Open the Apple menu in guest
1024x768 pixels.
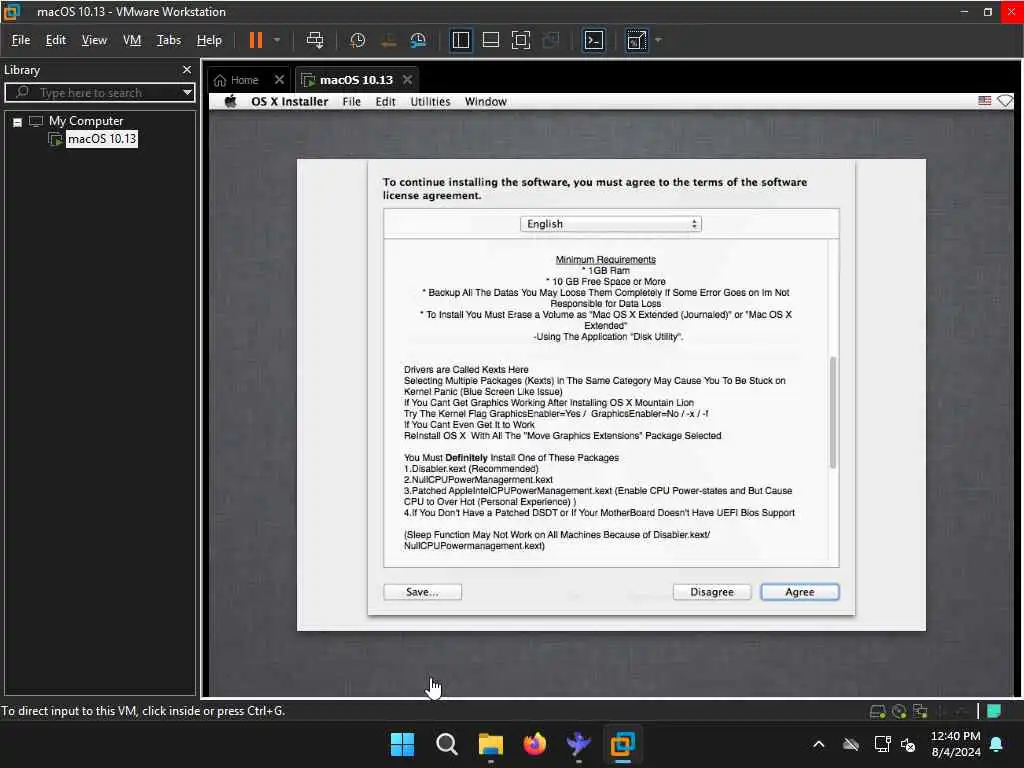[231, 101]
